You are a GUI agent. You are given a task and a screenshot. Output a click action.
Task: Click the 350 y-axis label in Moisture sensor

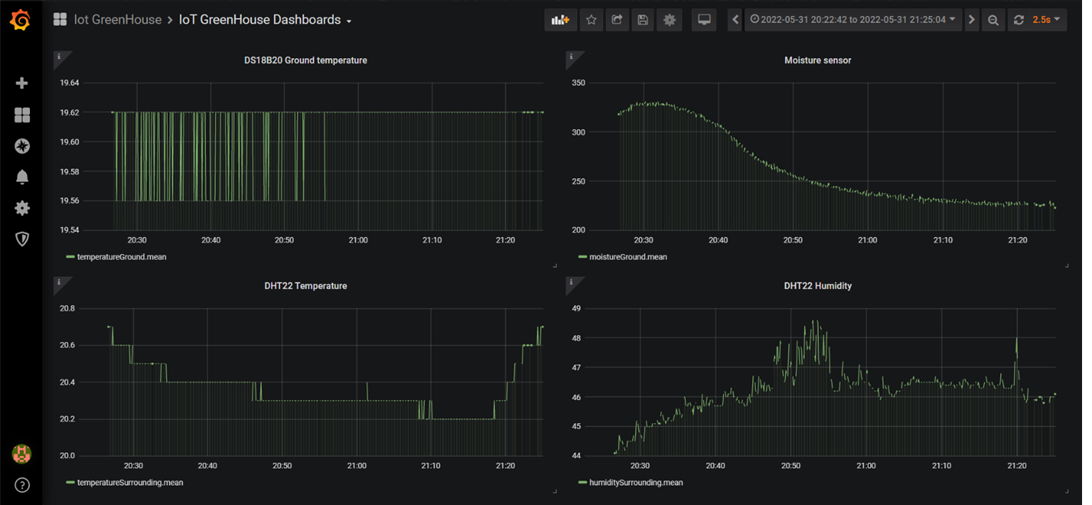click(579, 84)
